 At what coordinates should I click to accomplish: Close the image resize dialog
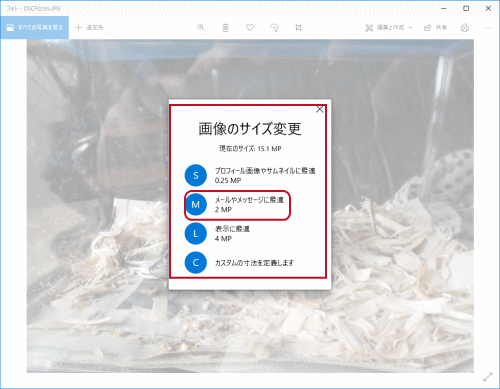(x=320, y=109)
